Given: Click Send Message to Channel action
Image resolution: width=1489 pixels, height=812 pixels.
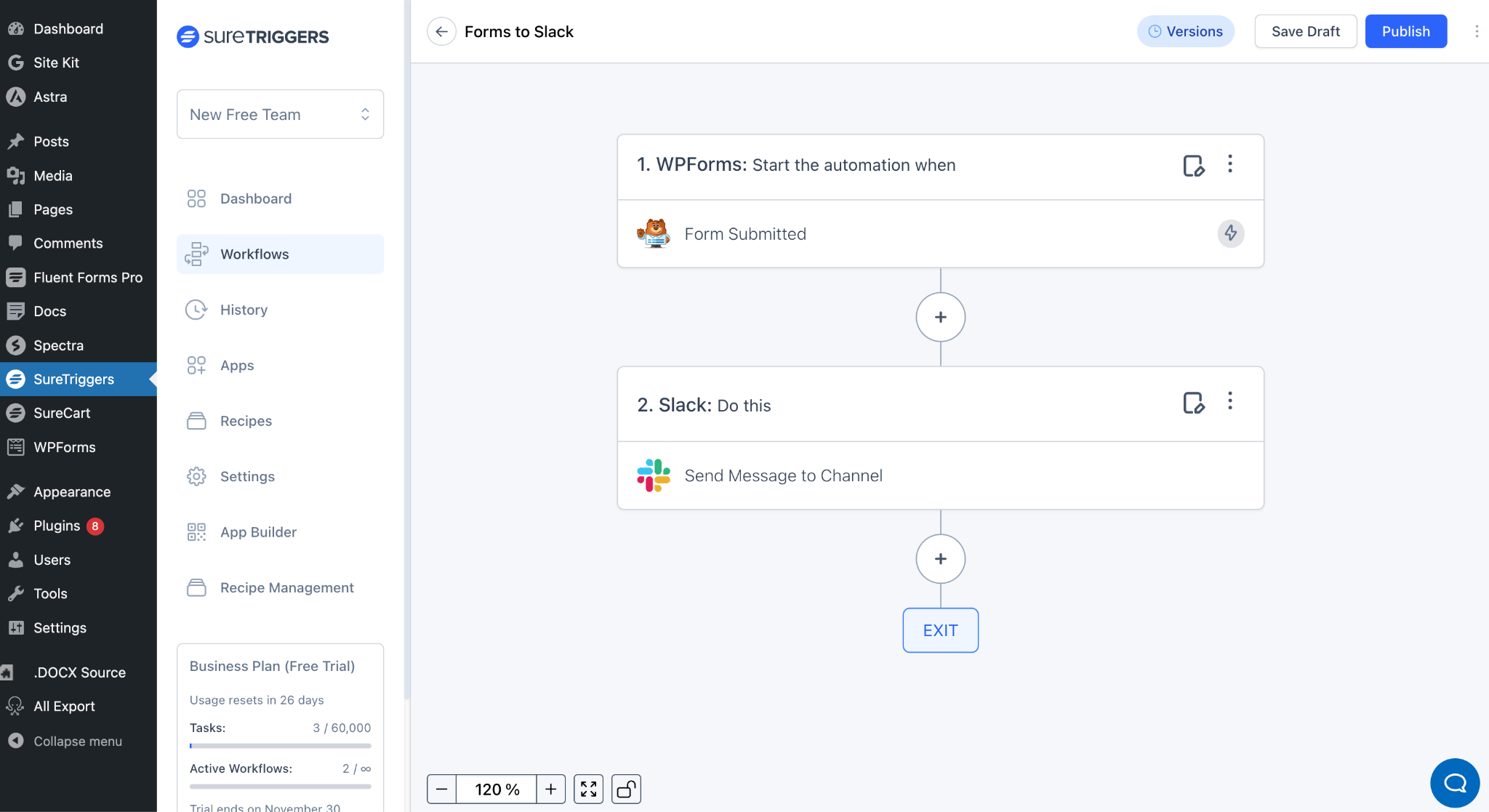Looking at the screenshot, I should point(783,475).
